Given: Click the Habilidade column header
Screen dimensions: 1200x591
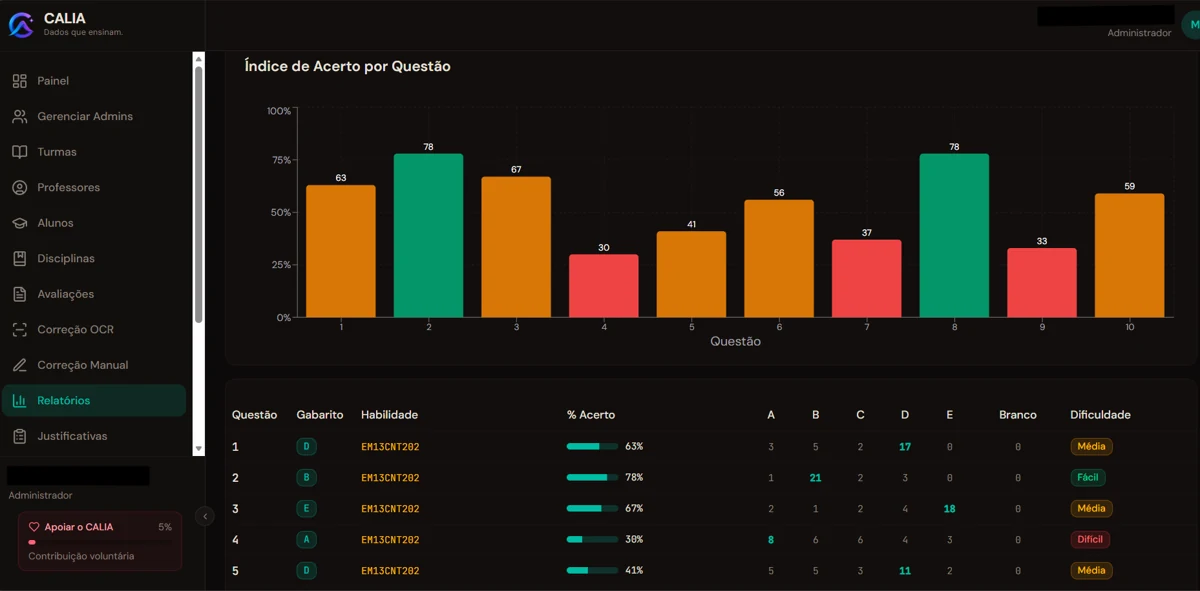Looking at the screenshot, I should pos(389,415).
